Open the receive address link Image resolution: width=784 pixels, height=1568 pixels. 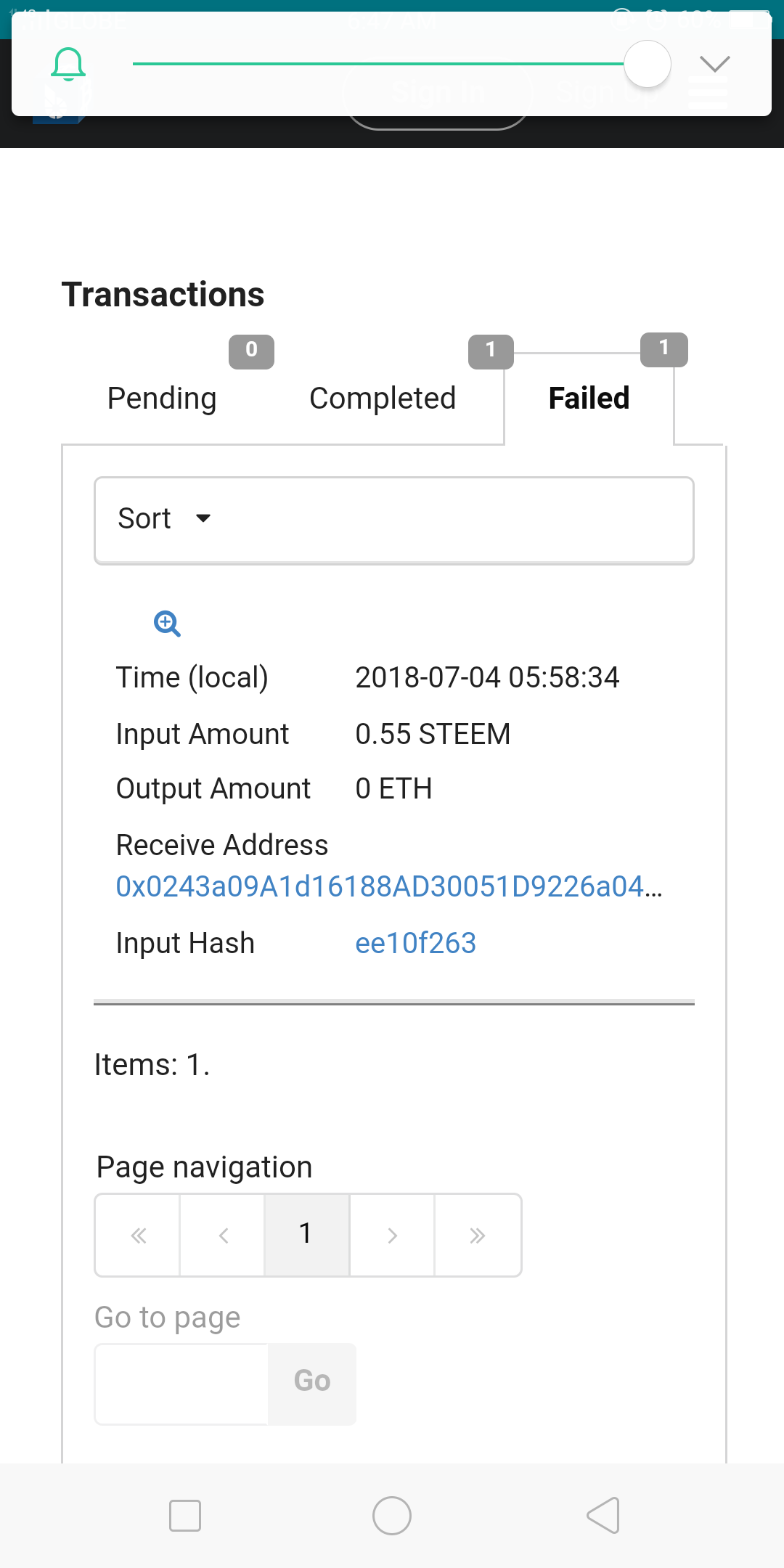[x=389, y=886]
